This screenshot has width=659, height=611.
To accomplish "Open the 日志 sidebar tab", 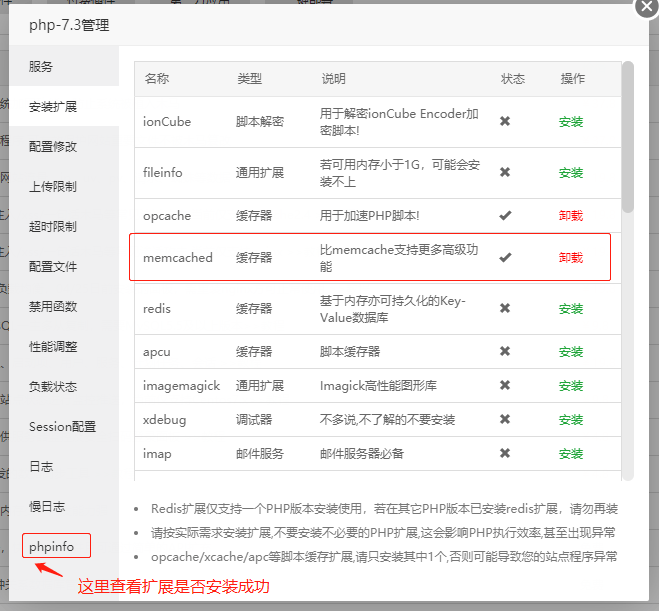I will coord(64,466).
